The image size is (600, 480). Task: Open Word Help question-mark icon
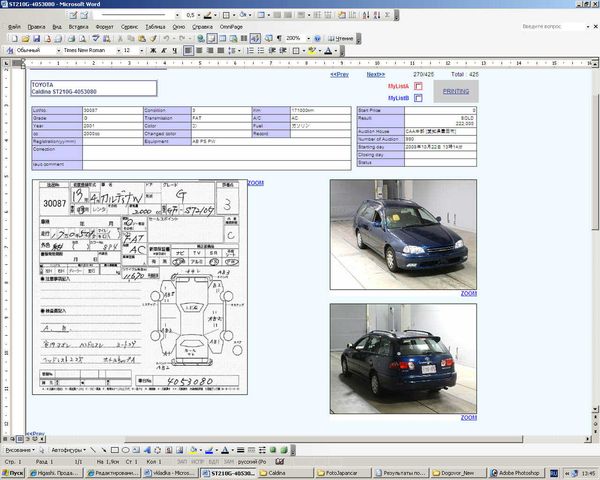tap(317, 39)
